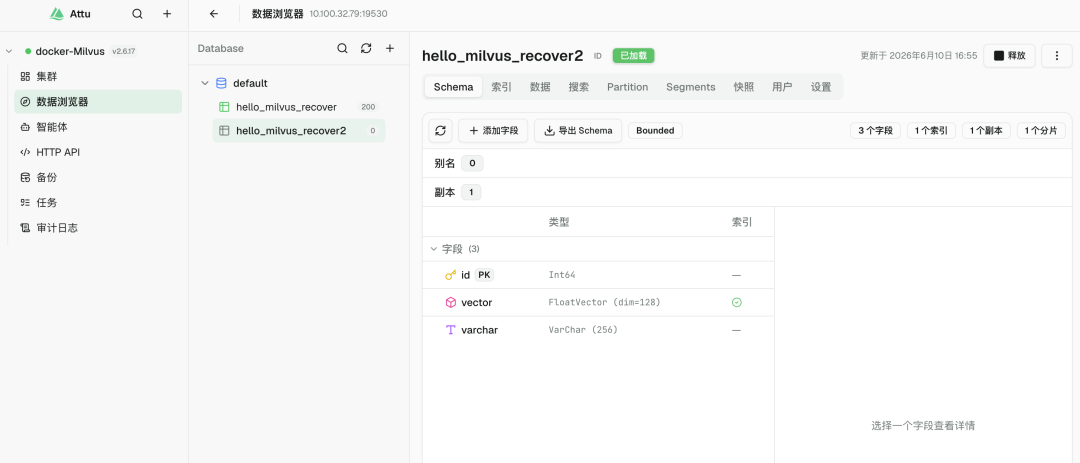
Task: Click the Attu logo icon
Action: click(57, 14)
